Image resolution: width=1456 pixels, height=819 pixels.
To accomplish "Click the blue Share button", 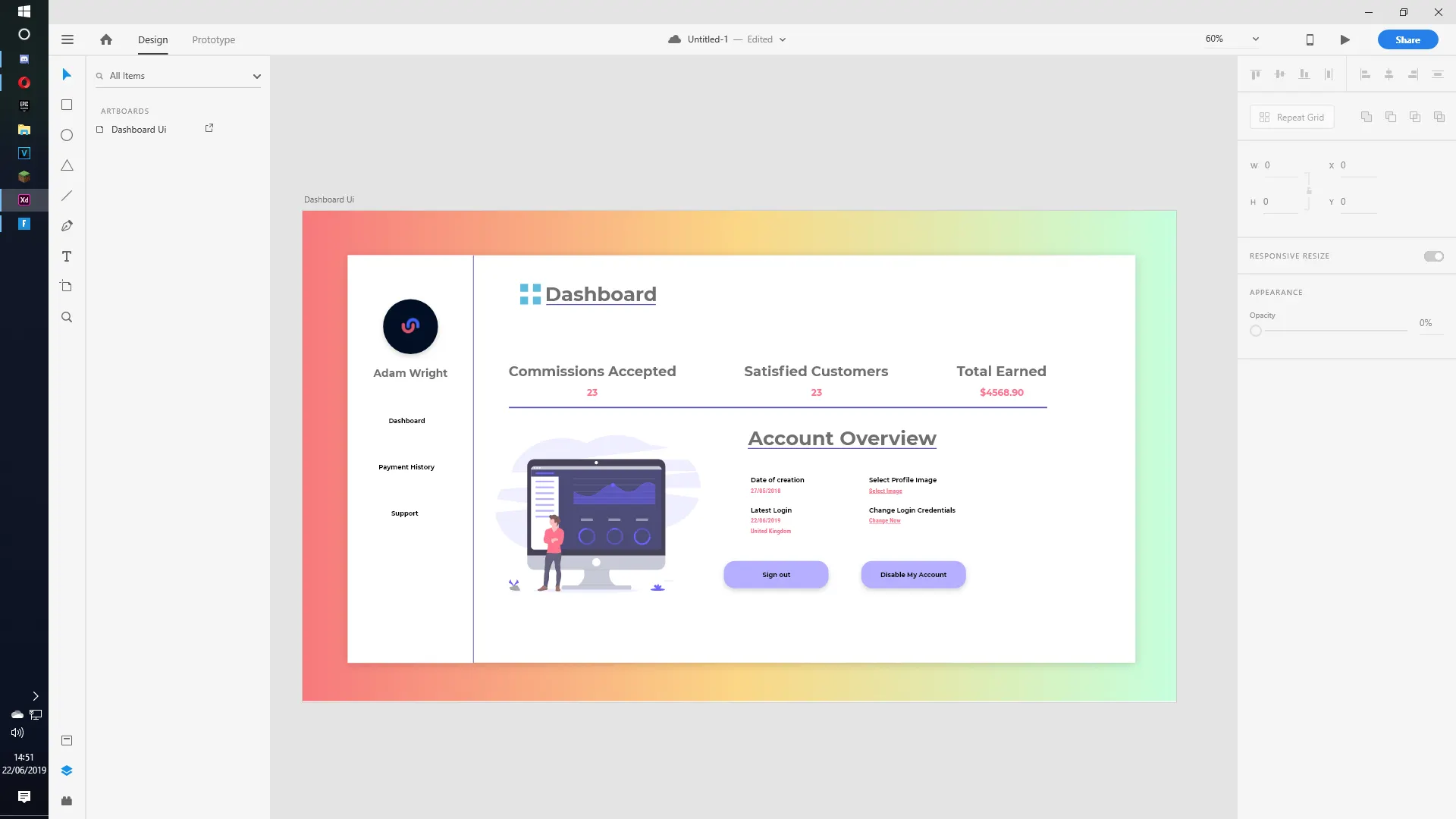I will [x=1407, y=39].
